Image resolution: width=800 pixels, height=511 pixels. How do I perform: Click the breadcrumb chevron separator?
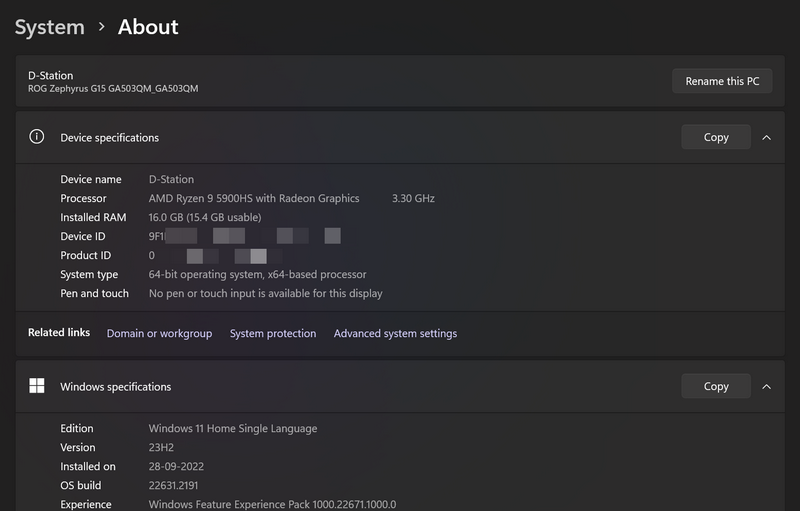point(101,27)
